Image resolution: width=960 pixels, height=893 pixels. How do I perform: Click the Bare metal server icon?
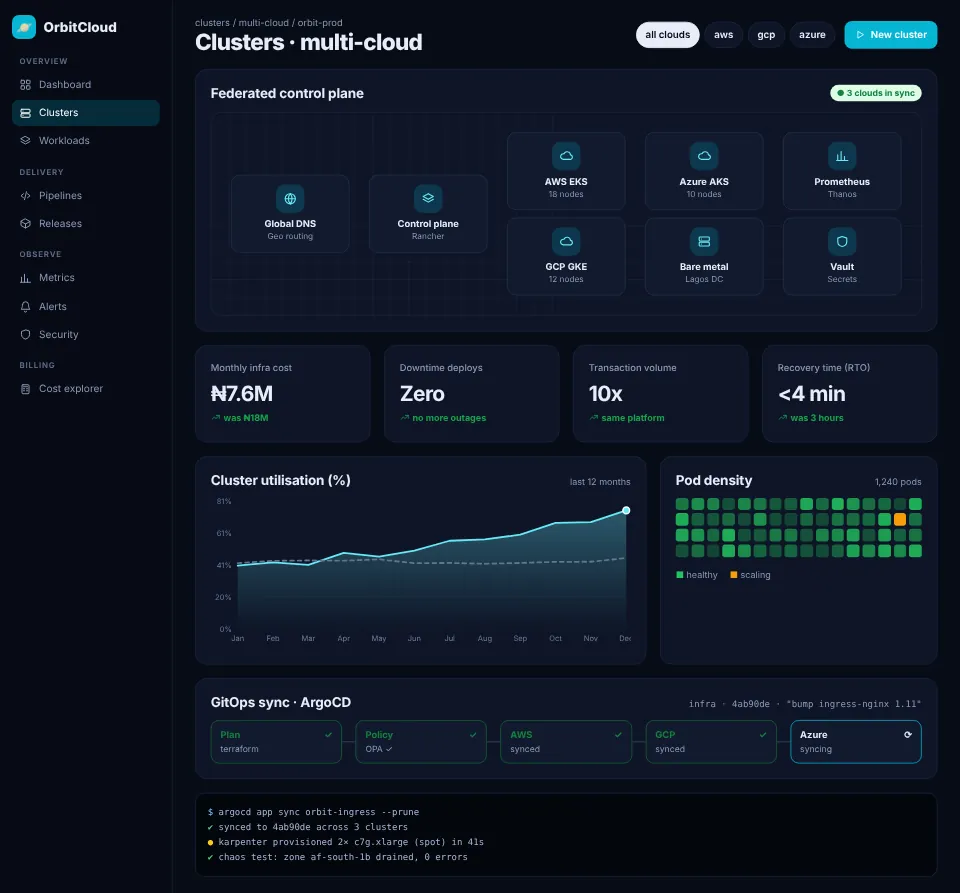pyautogui.click(x=704, y=241)
